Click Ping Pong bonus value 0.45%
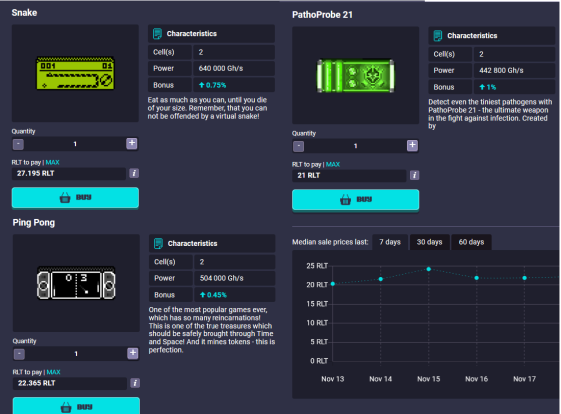This screenshot has width=561, height=414. (x=213, y=295)
